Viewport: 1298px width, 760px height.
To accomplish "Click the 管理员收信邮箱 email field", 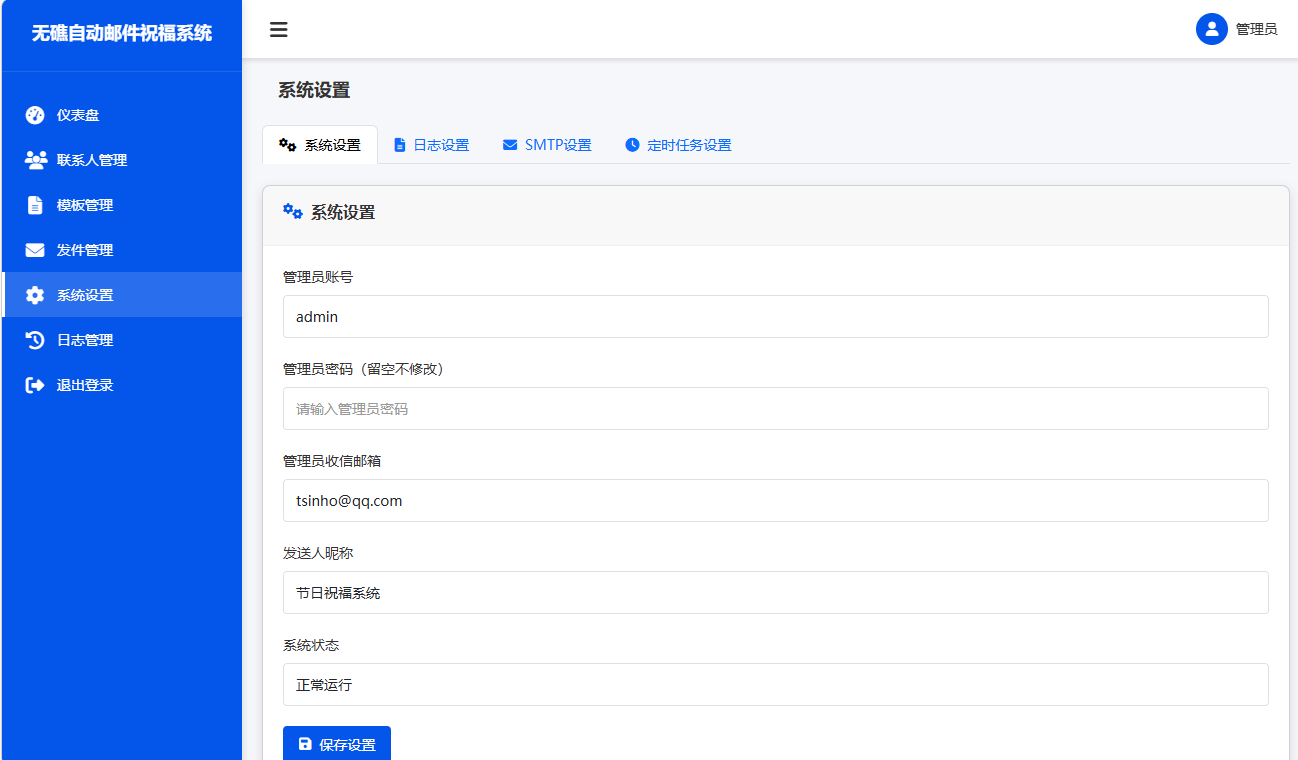I will [776, 500].
